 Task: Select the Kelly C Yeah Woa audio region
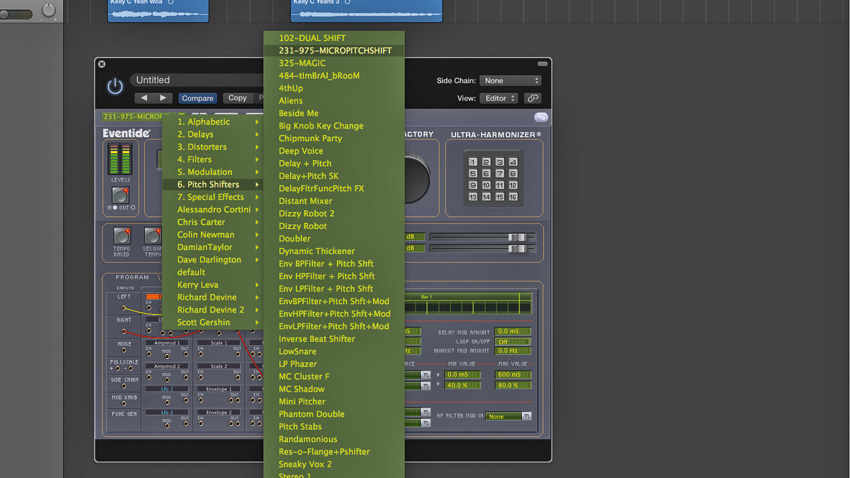158,11
